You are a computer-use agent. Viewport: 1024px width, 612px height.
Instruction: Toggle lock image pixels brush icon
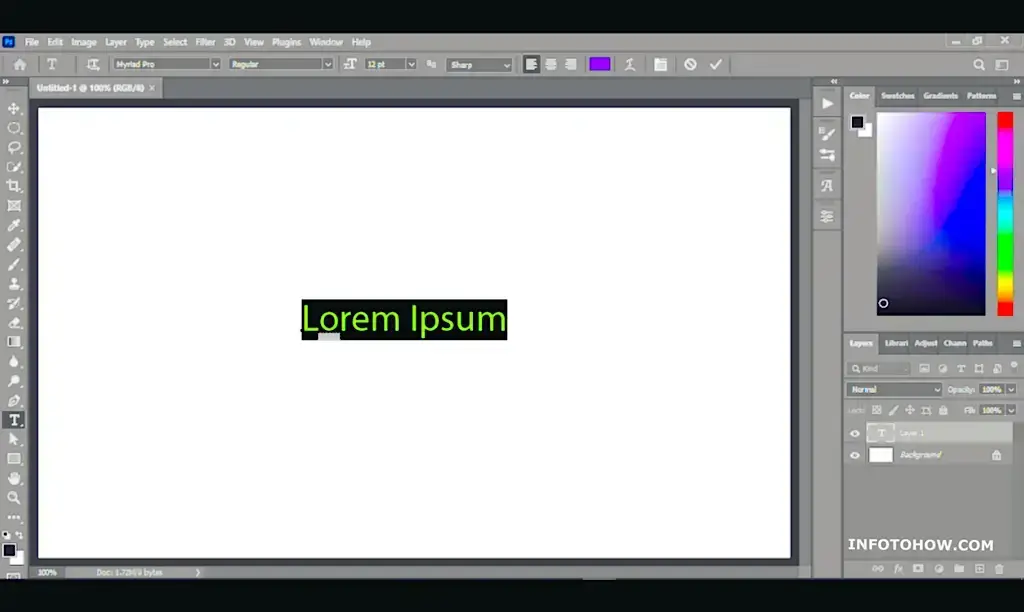893,410
